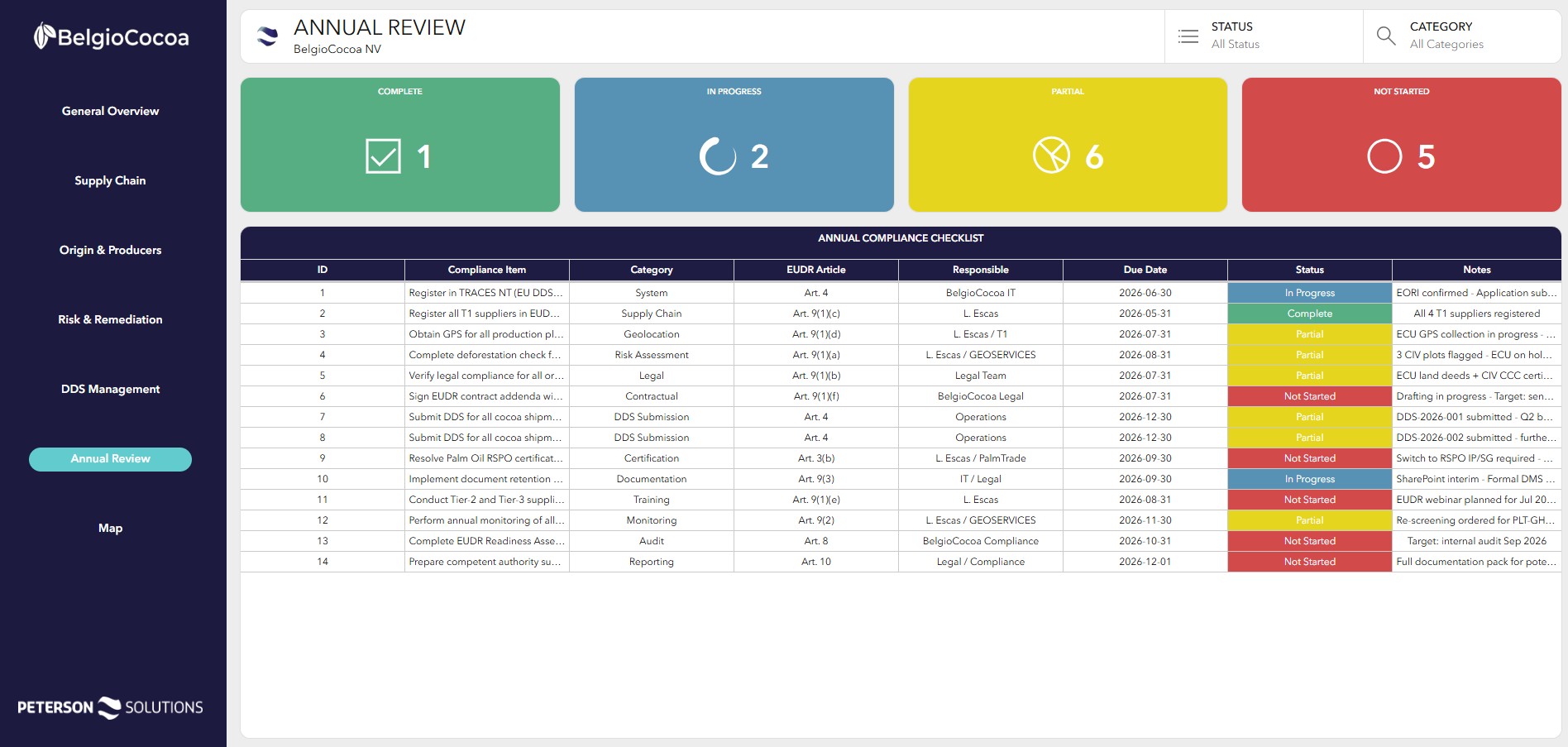This screenshot has width=1568, height=747.
Task: Click Not Started status for row 6
Action: 1310,396
